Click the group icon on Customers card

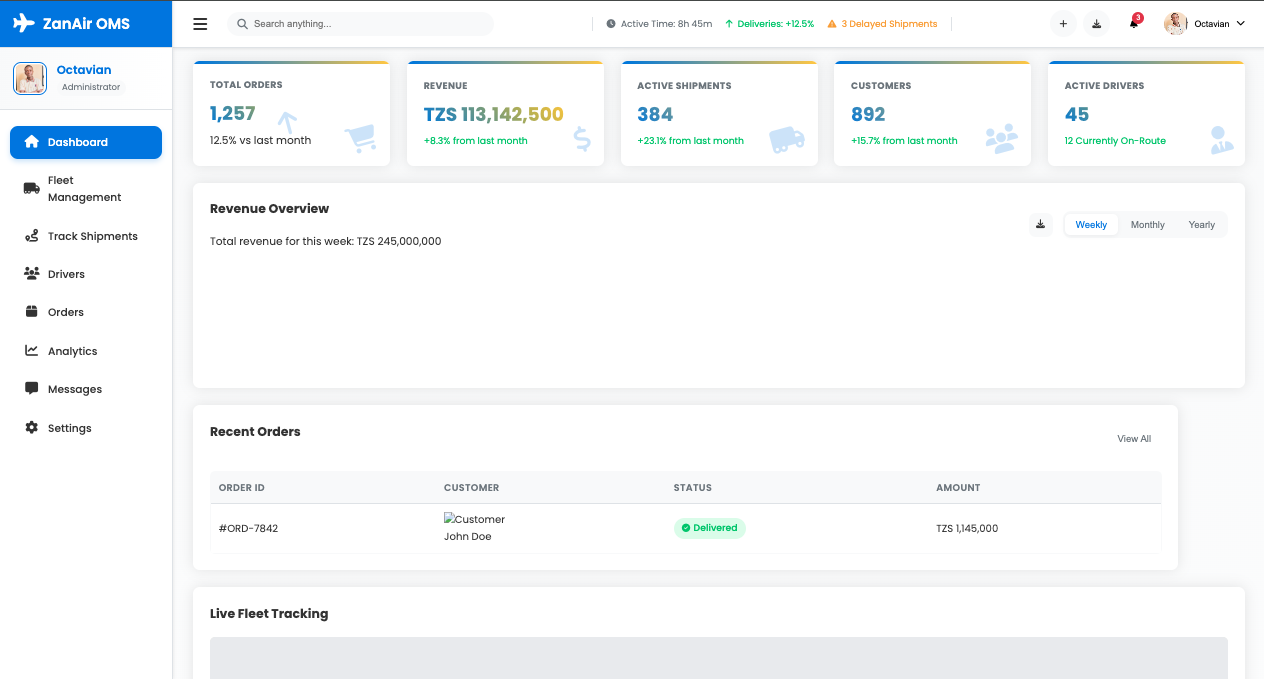pyautogui.click(x=1001, y=139)
